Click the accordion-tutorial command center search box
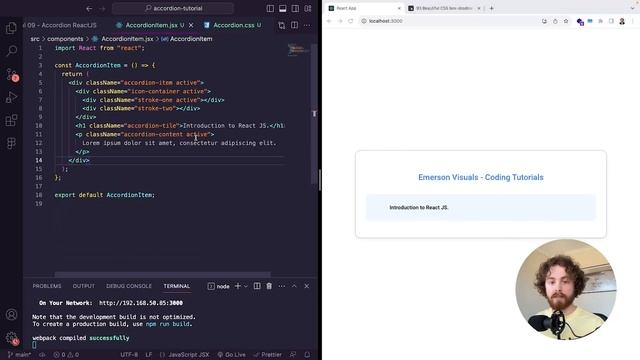The height and width of the screenshot is (360, 640). [x=173, y=8]
